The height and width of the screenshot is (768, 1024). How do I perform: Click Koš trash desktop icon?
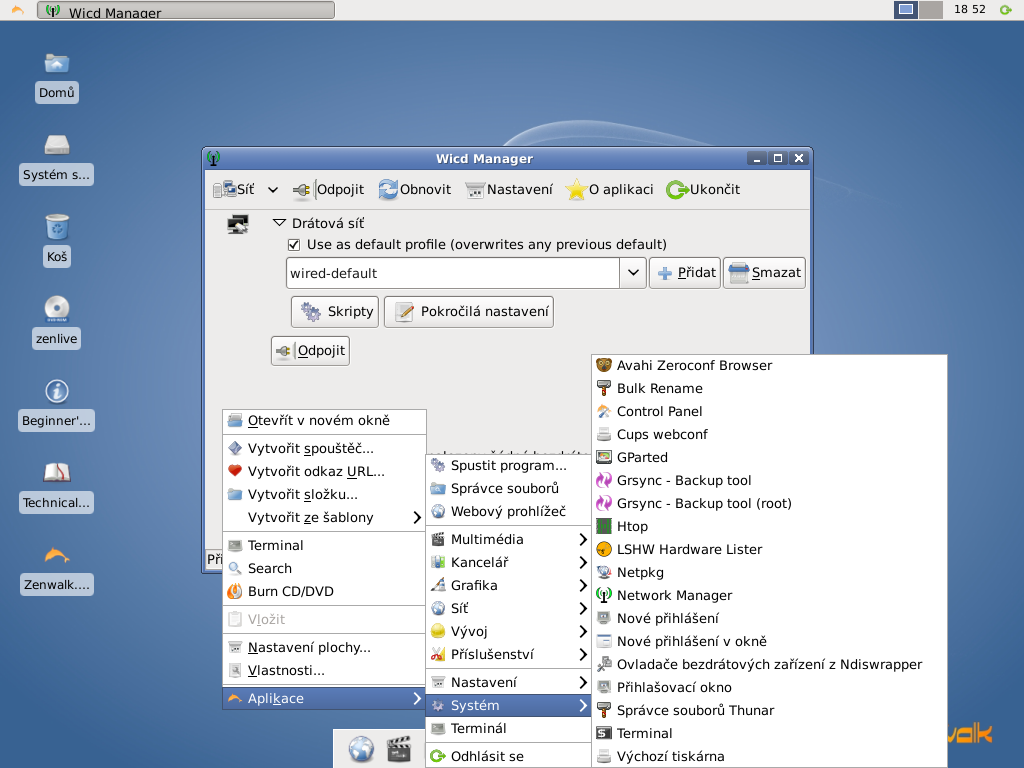(x=57, y=240)
